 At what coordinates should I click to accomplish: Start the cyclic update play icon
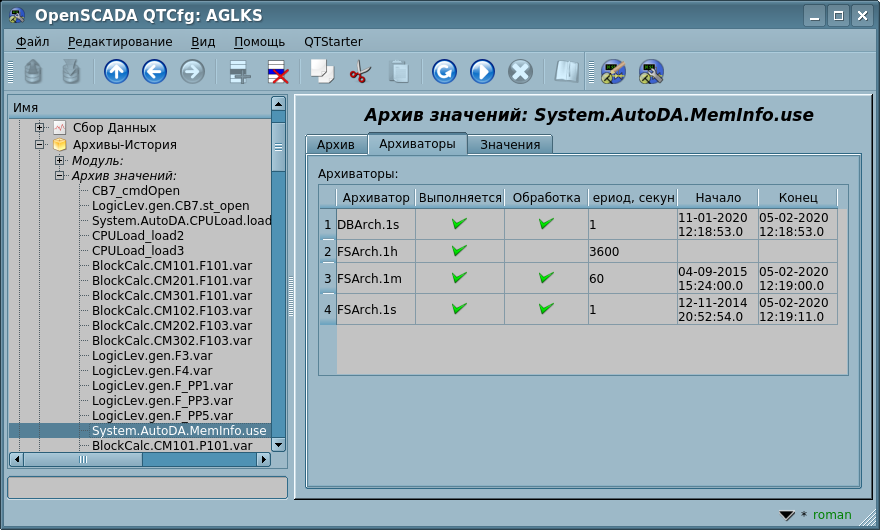[482, 72]
